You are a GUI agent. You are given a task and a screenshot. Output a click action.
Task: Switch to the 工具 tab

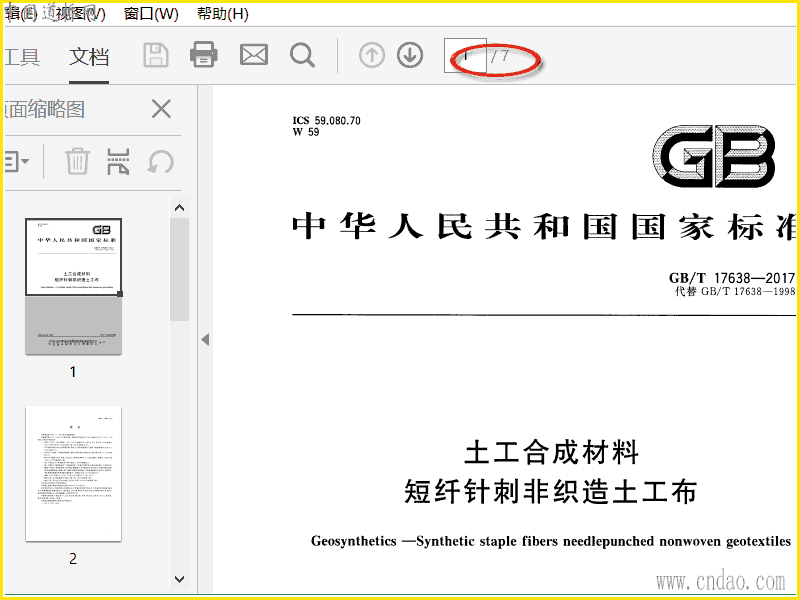22,56
